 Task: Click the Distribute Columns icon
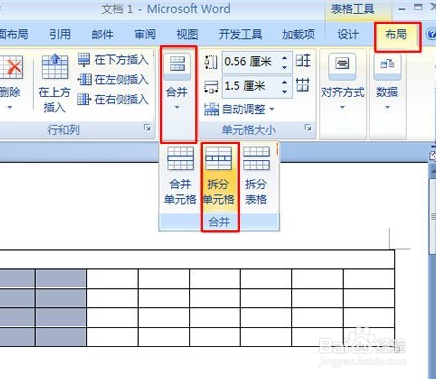(x=303, y=85)
